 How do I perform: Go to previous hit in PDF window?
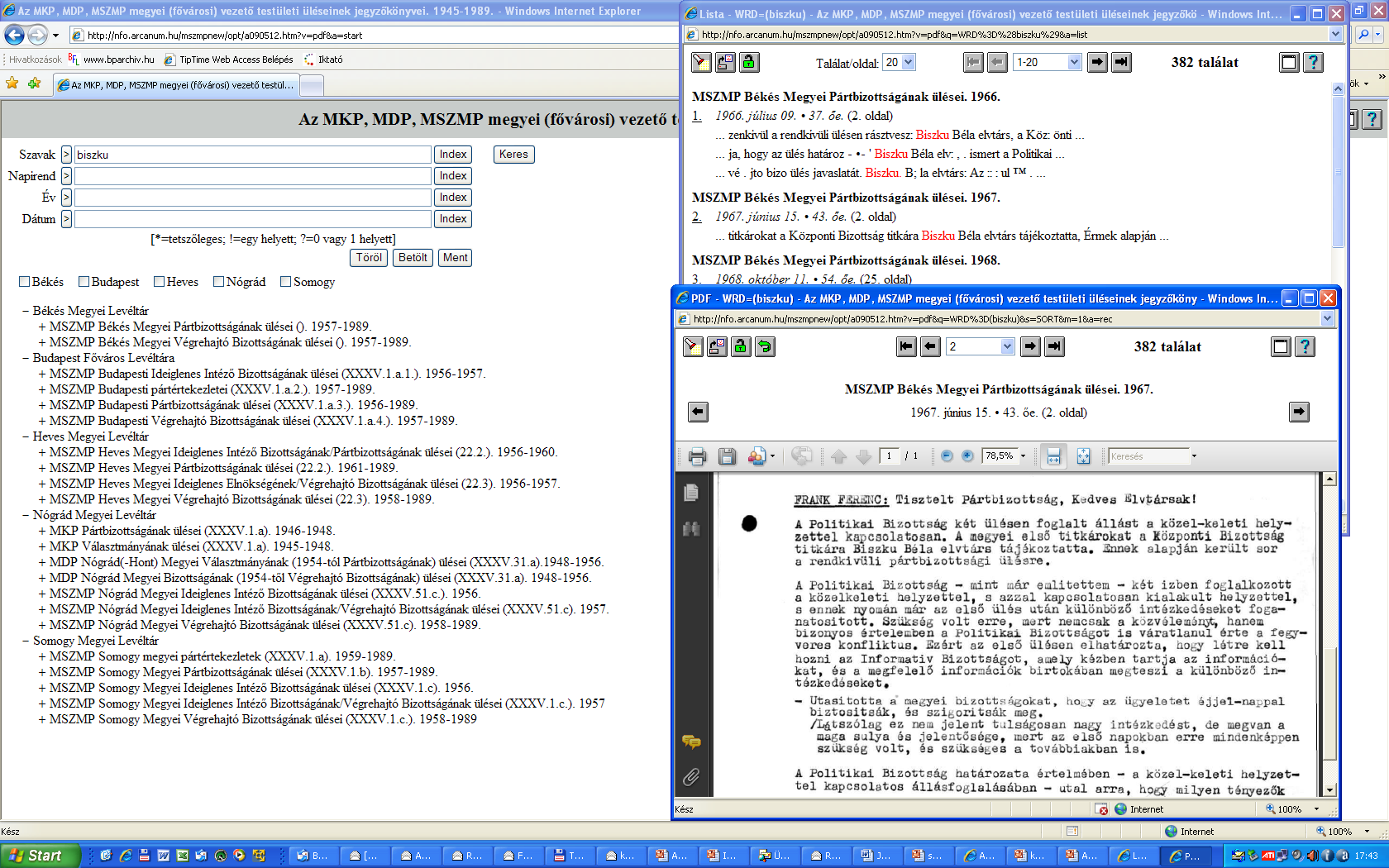(x=930, y=346)
